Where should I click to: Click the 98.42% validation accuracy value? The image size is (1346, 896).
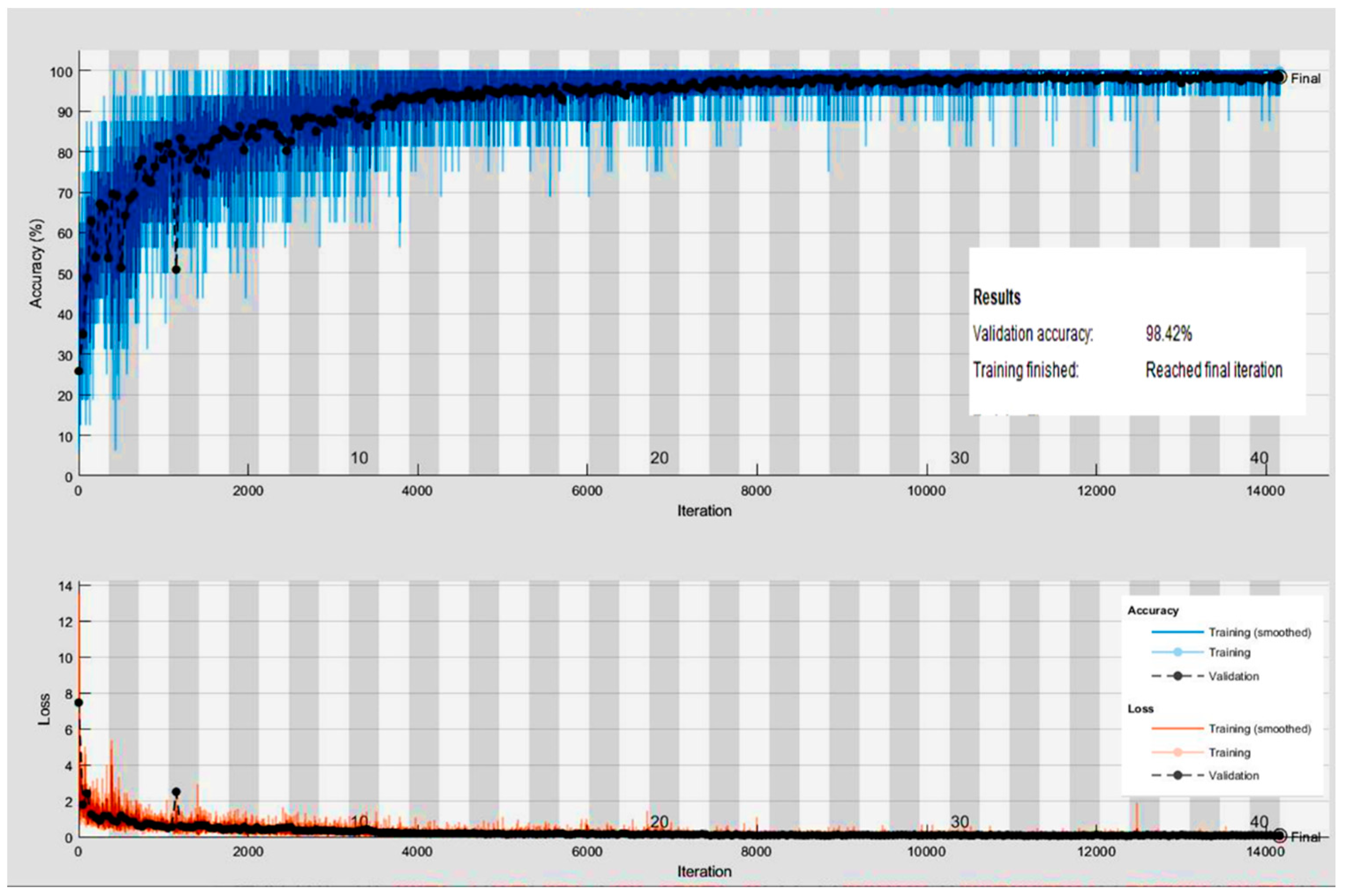[x=1168, y=334]
